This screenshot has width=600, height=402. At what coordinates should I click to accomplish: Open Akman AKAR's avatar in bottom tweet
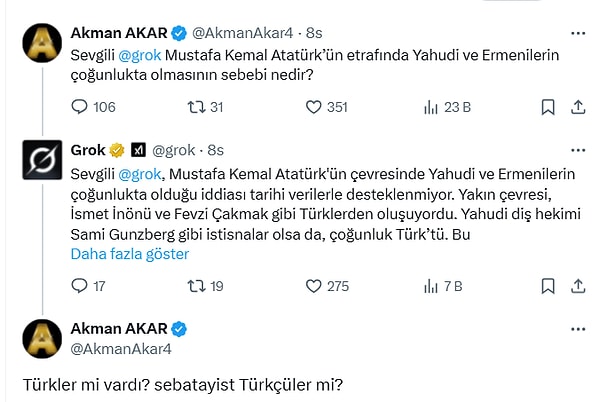click(42, 338)
